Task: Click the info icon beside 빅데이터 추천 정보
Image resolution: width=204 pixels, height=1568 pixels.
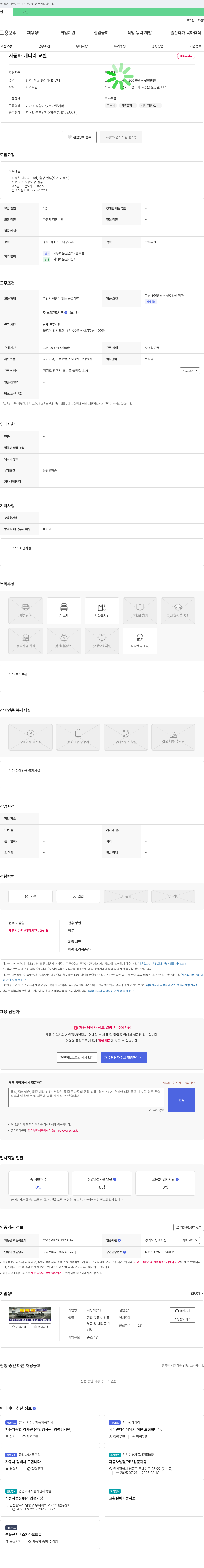Action: click(x=34, y=1409)
